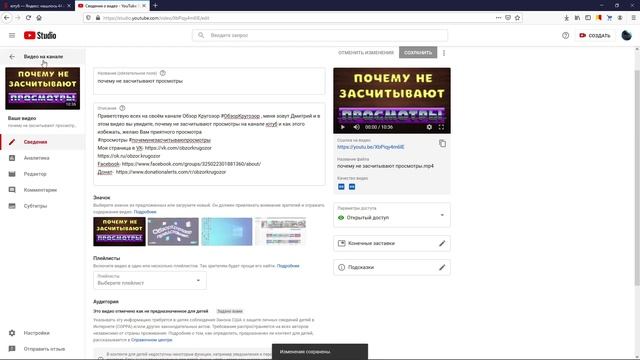640x360 pixels.
Task: Go back in the browser
Action: click(x=7, y=18)
